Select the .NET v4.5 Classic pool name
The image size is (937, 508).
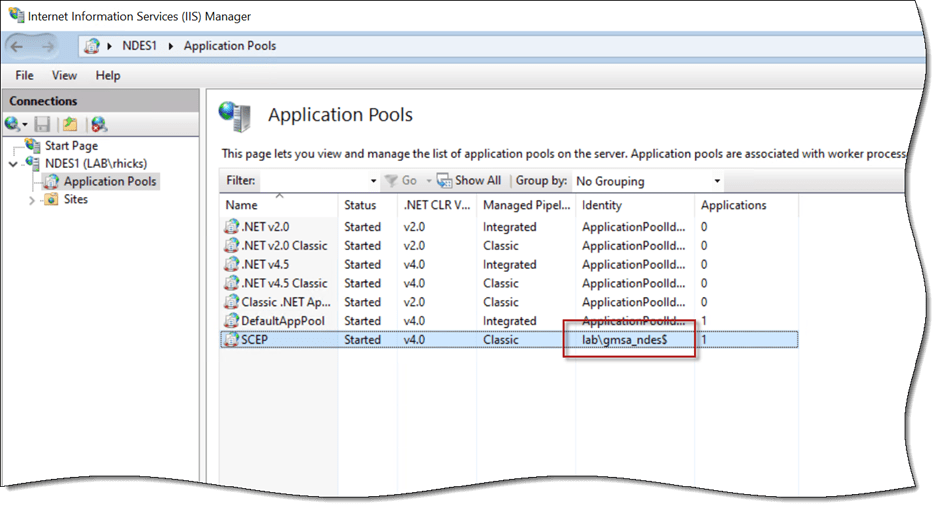coord(284,283)
